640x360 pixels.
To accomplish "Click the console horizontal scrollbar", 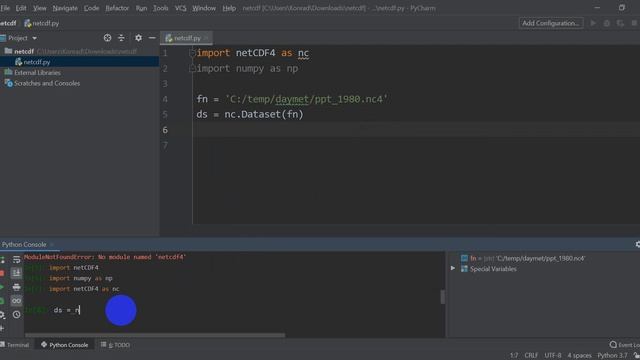I will pyautogui.click(x=155, y=336).
